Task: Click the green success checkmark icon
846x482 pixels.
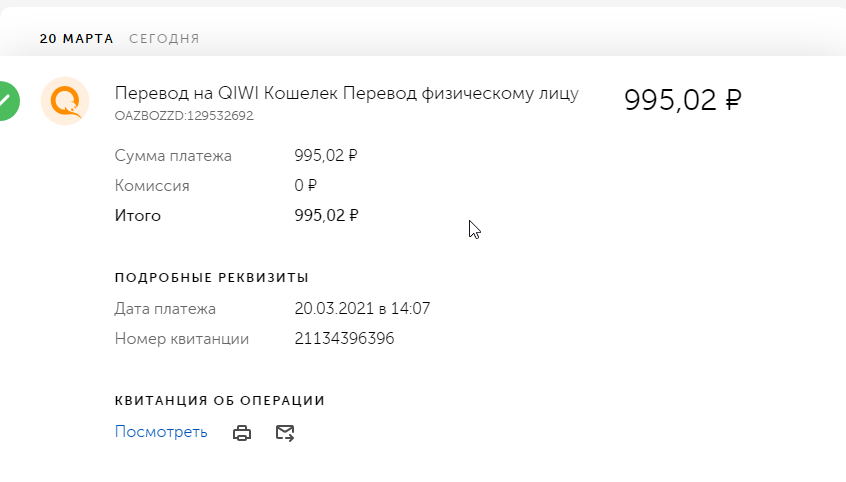Action: [x=8, y=101]
